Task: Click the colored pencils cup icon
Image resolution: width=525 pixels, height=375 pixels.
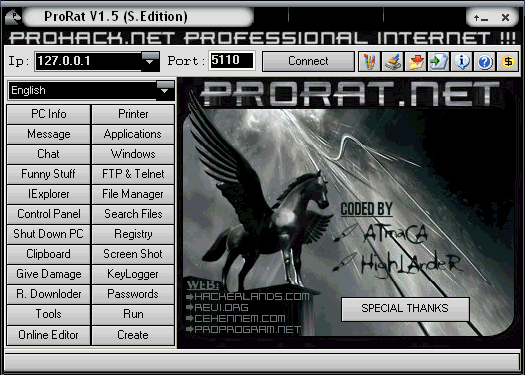Action: point(369,61)
